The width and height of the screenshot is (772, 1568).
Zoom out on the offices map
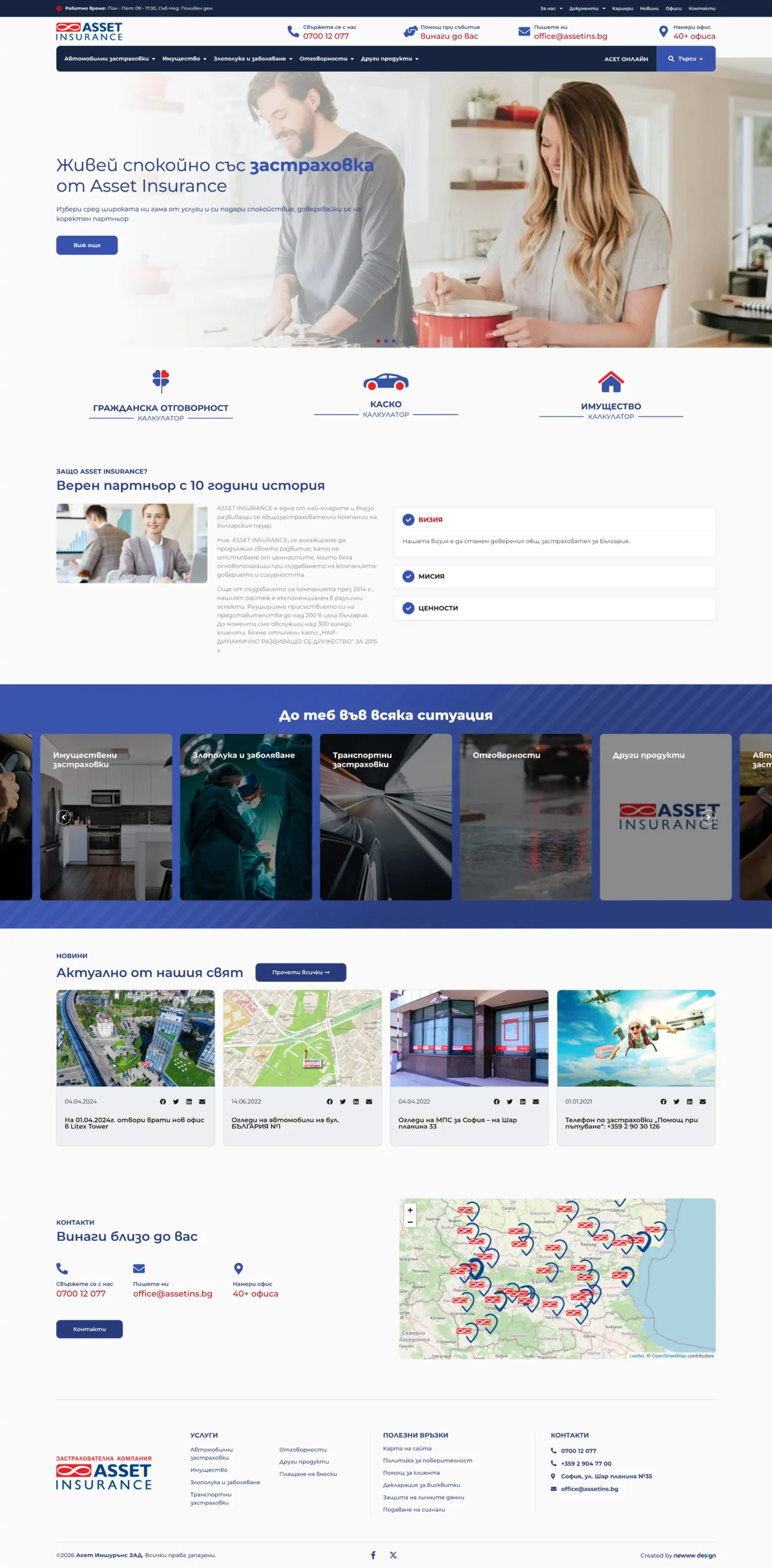point(410,1222)
